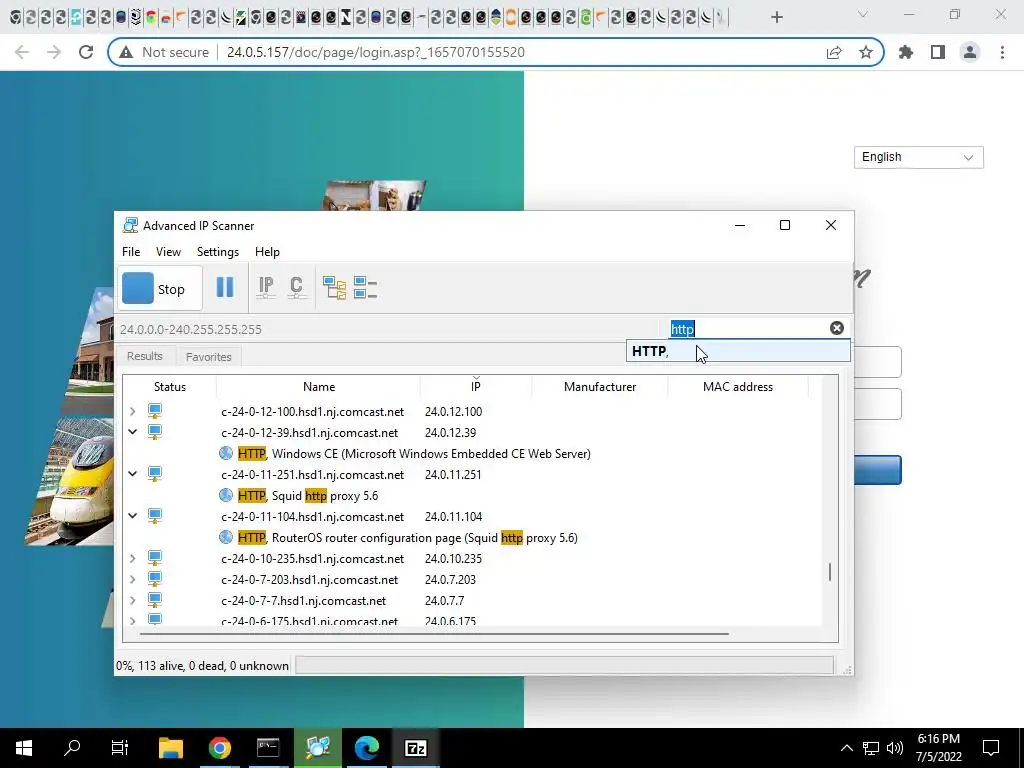Open the English language dropdown on login page
1024x768 pixels.
(918, 157)
